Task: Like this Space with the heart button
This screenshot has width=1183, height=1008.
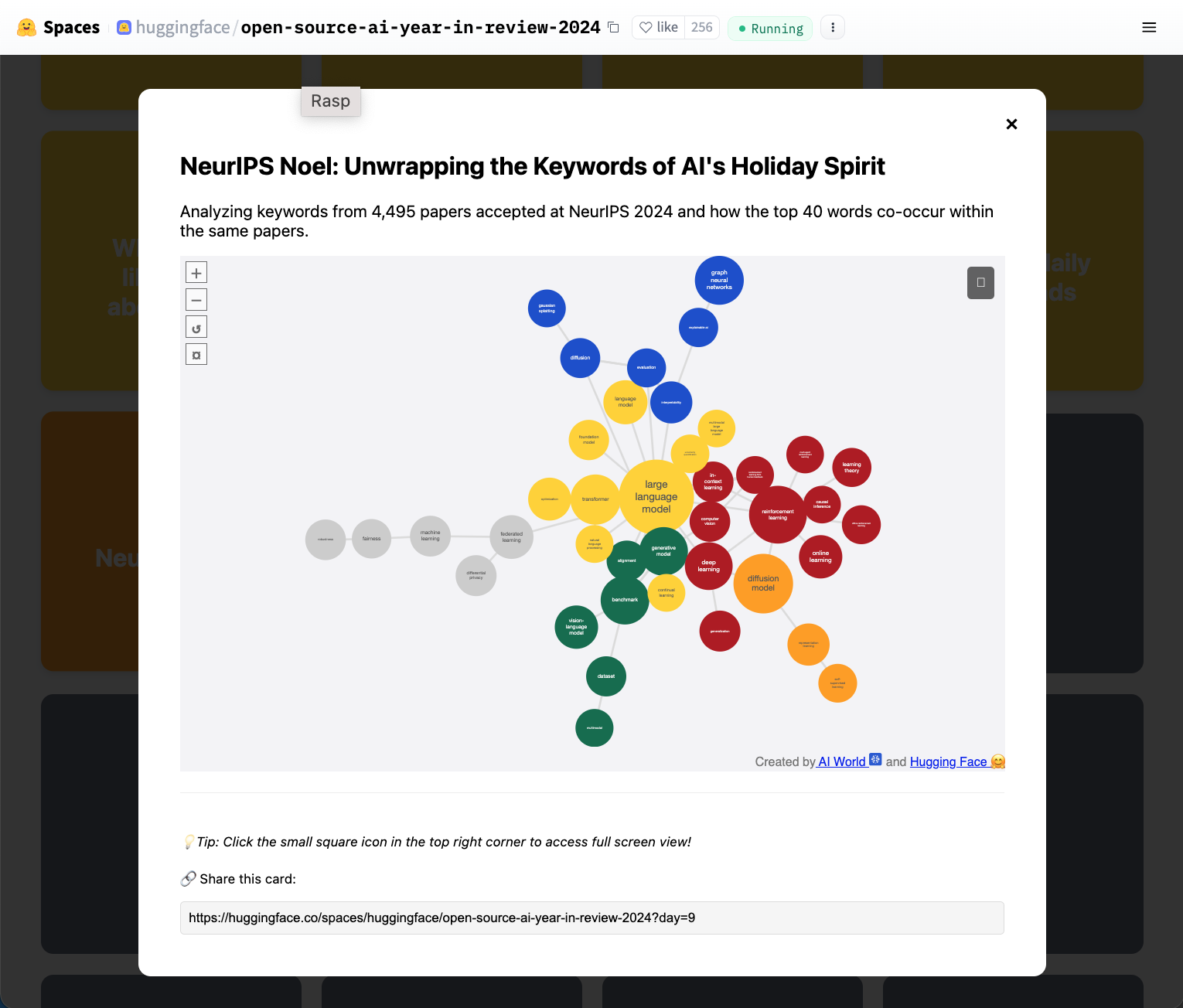Action: [x=659, y=28]
